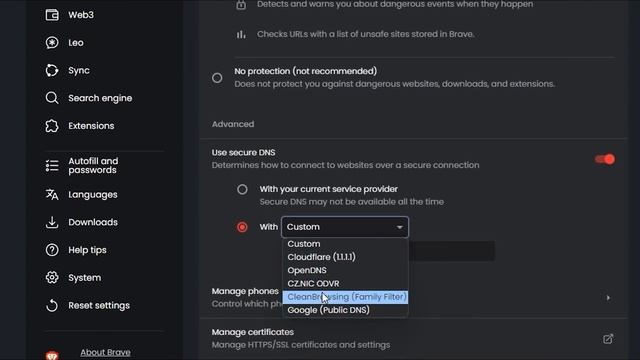Click the Languages translate icon

pyautogui.click(x=52, y=194)
